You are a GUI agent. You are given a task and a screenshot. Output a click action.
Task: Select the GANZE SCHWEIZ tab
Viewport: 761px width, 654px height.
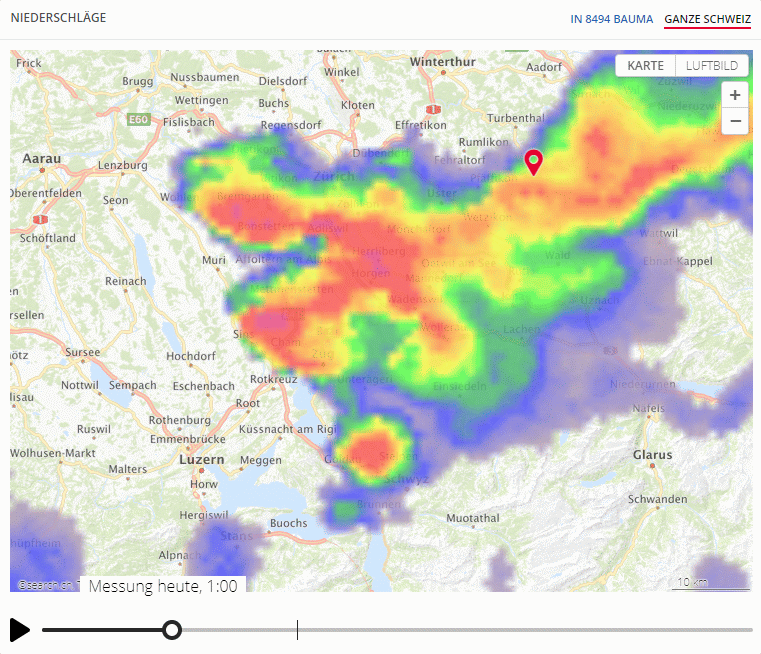707,19
